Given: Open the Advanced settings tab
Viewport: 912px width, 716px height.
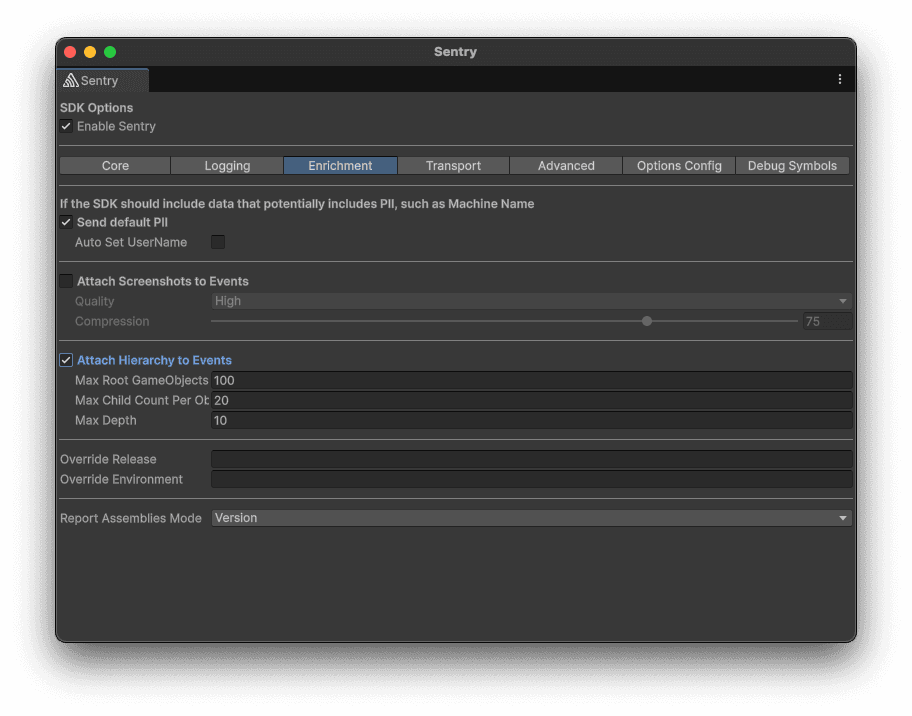Looking at the screenshot, I should coord(566,165).
